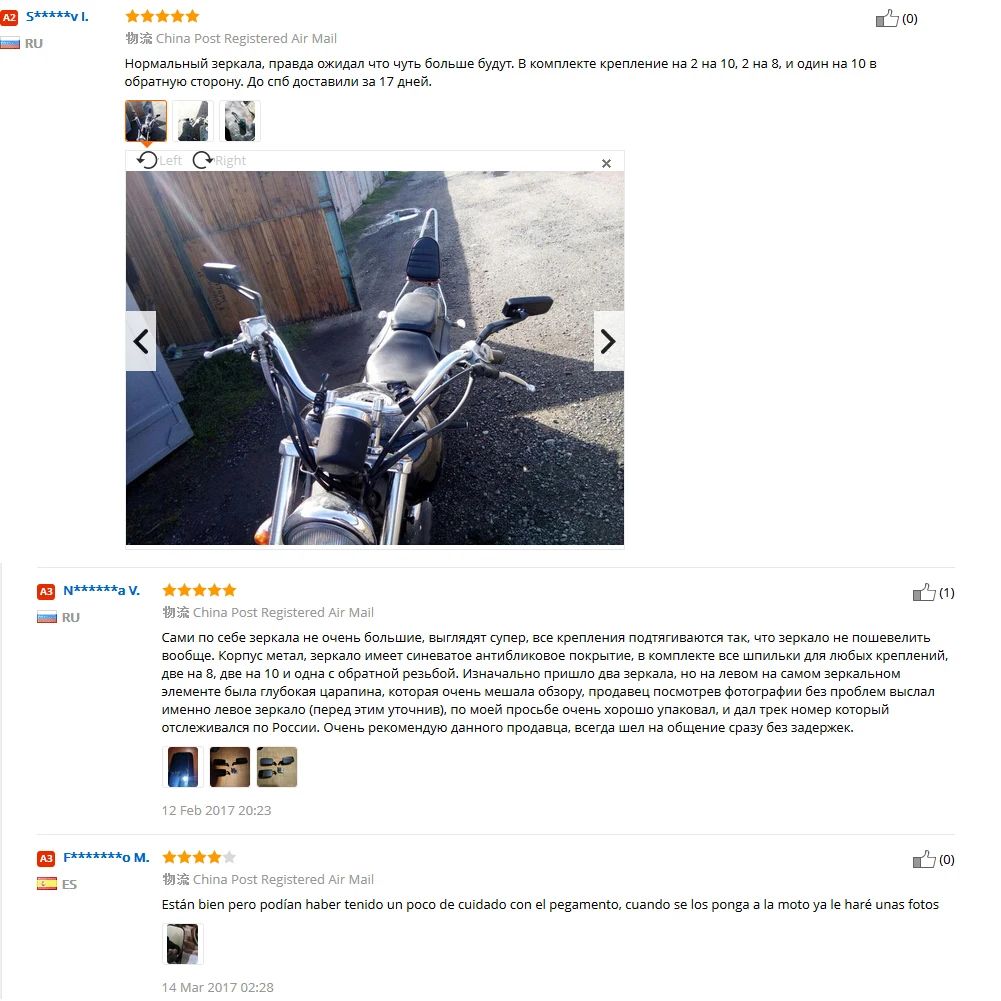The width and height of the screenshot is (1001, 1001).
Task: Click the A2 buyer level badge
Action: tap(9, 17)
